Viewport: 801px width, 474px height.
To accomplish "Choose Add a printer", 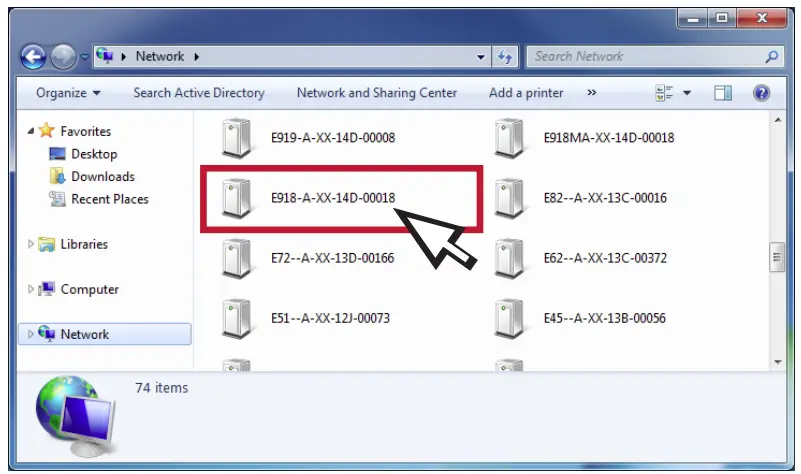I will click(x=526, y=93).
